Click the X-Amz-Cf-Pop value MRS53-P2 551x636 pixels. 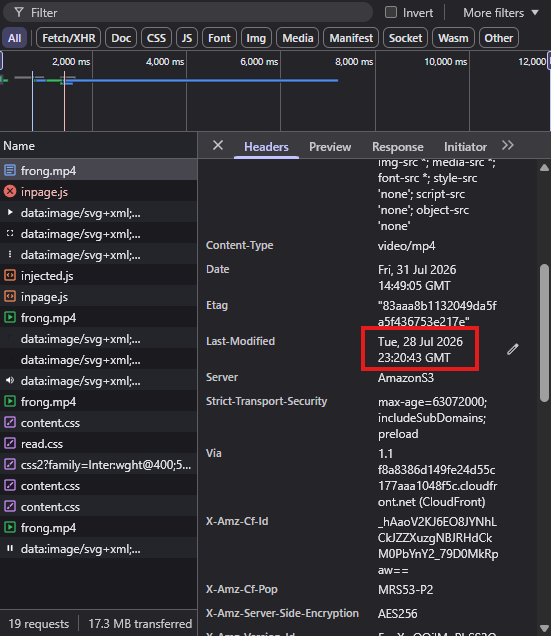click(x=405, y=589)
